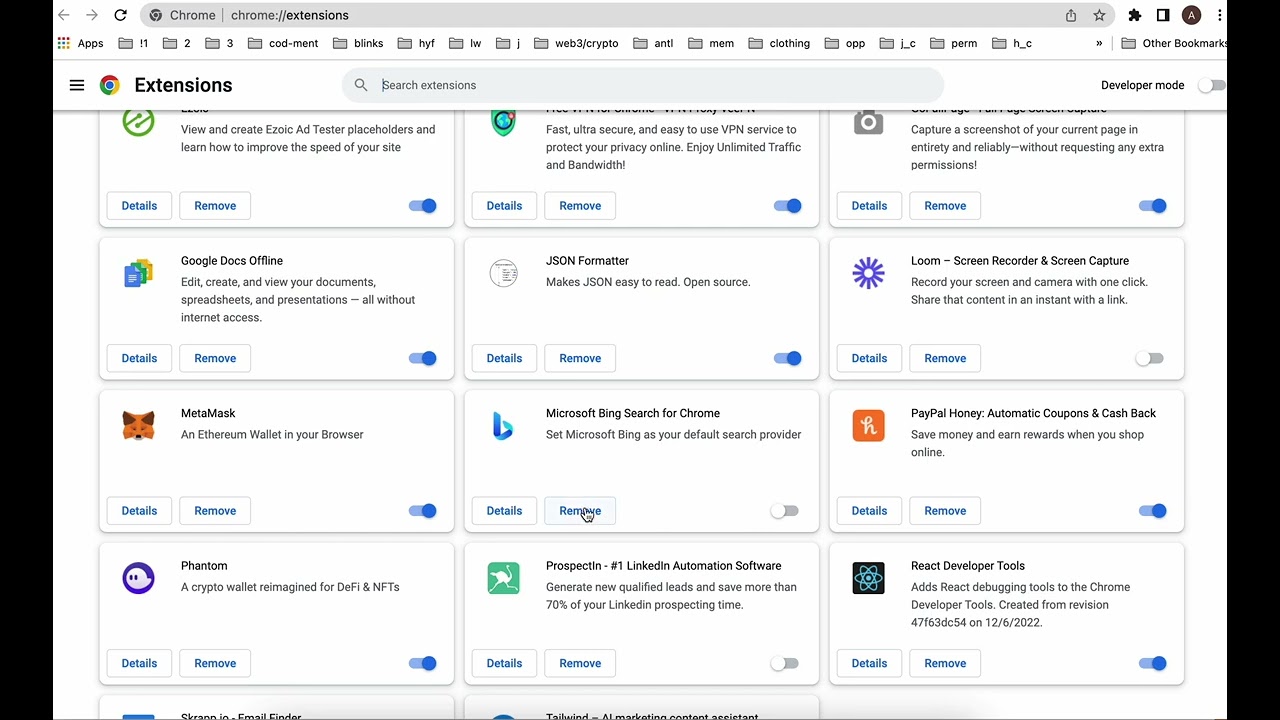This screenshot has width=1280, height=720.
Task: Open the Apps bookmark shortcut
Action: coord(81,43)
